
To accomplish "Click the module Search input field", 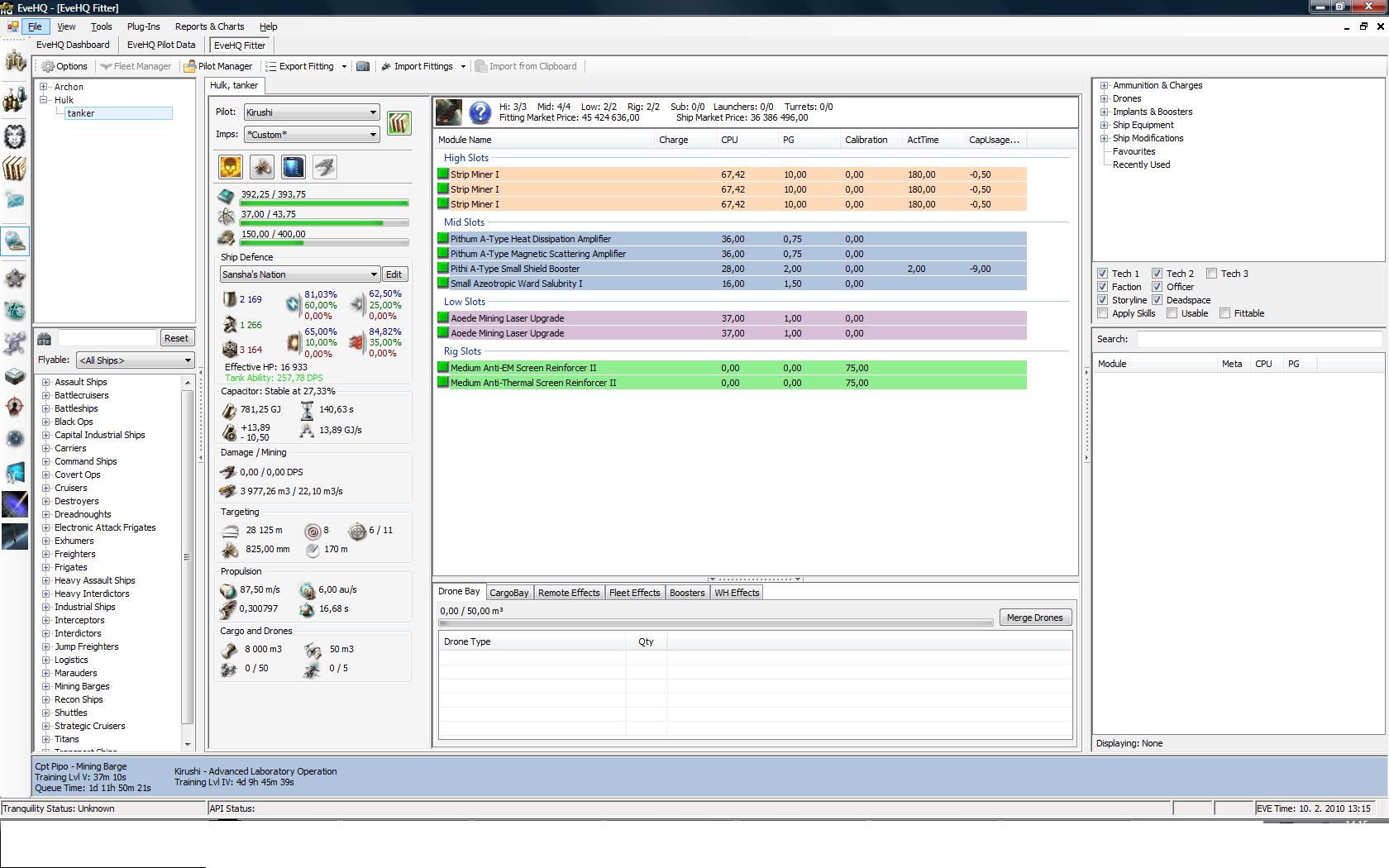I will coord(1259,339).
